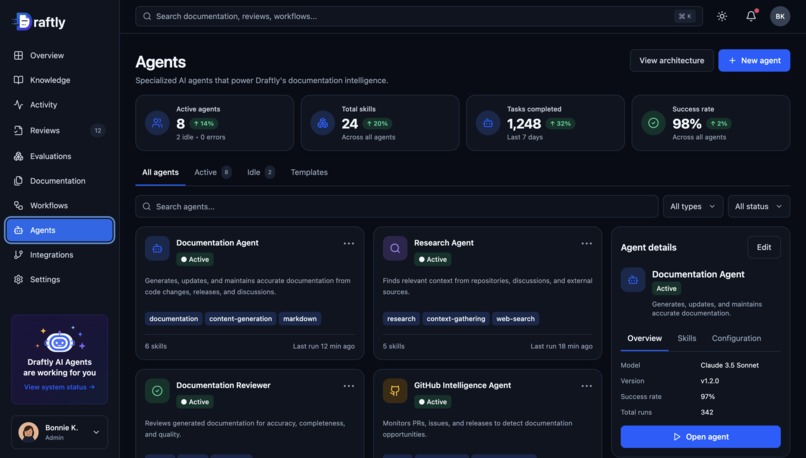
Task: Click View architecture button
Action: 671,61
